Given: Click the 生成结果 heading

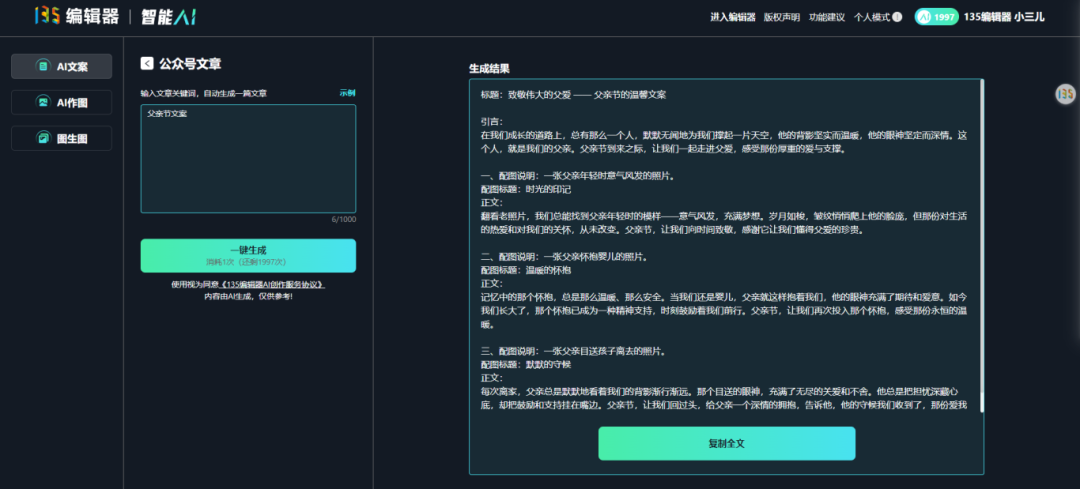Looking at the screenshot, I should click(489, 69).
